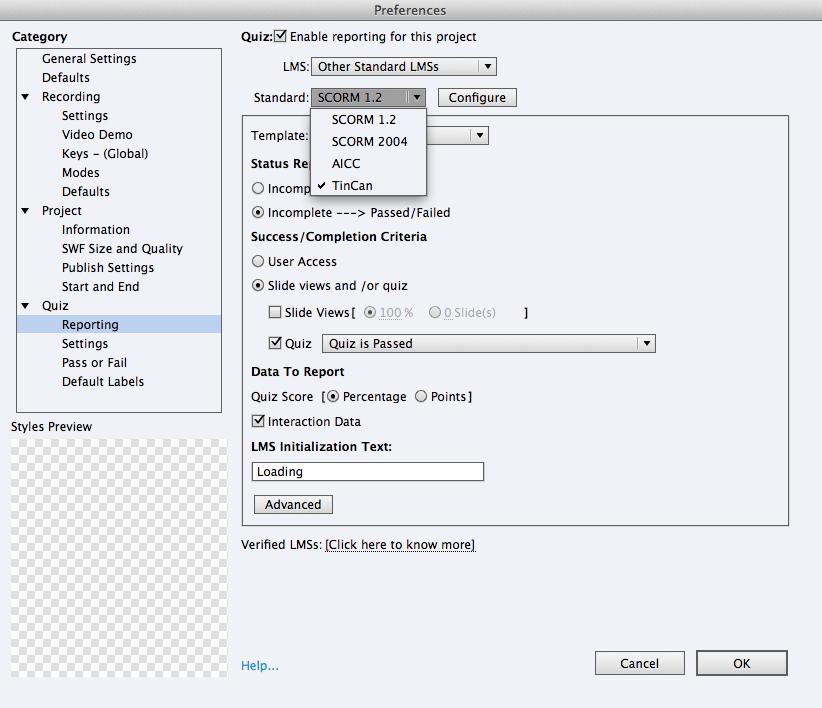Select Settings under Quiz
The image size is (822, 708).
[x=85, y=344]
